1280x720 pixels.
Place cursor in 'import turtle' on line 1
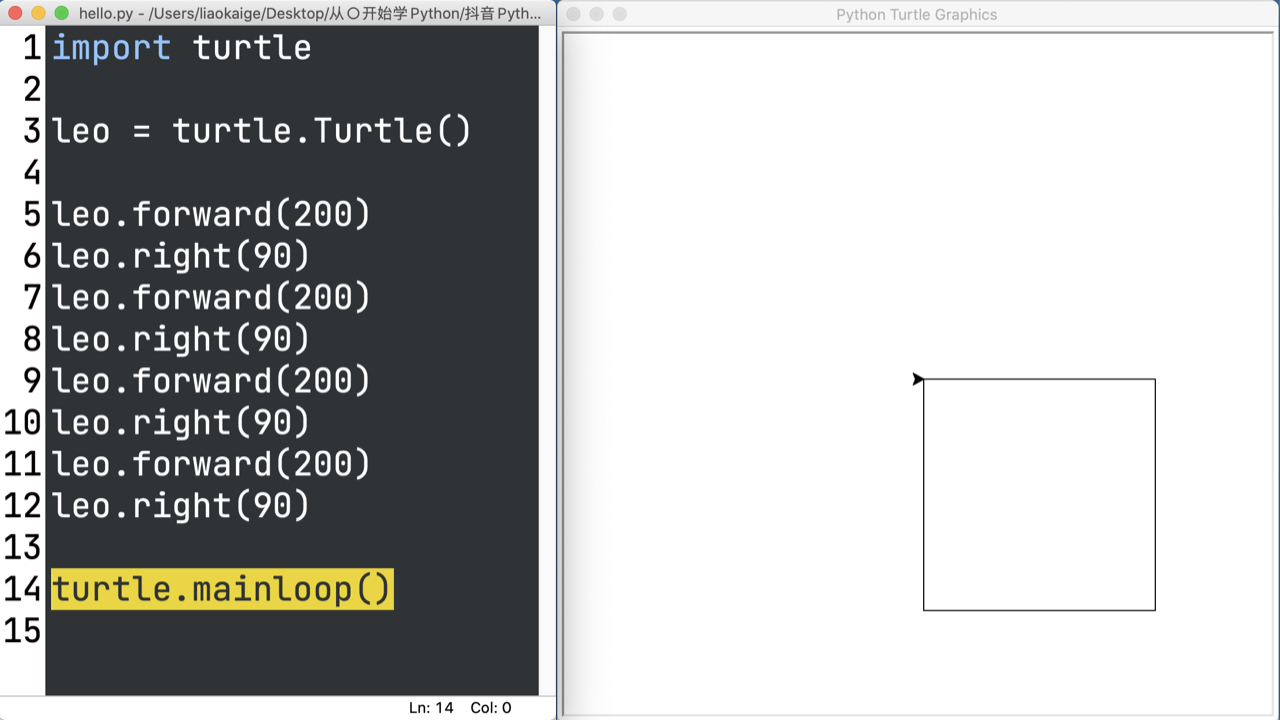coord(181,48)
